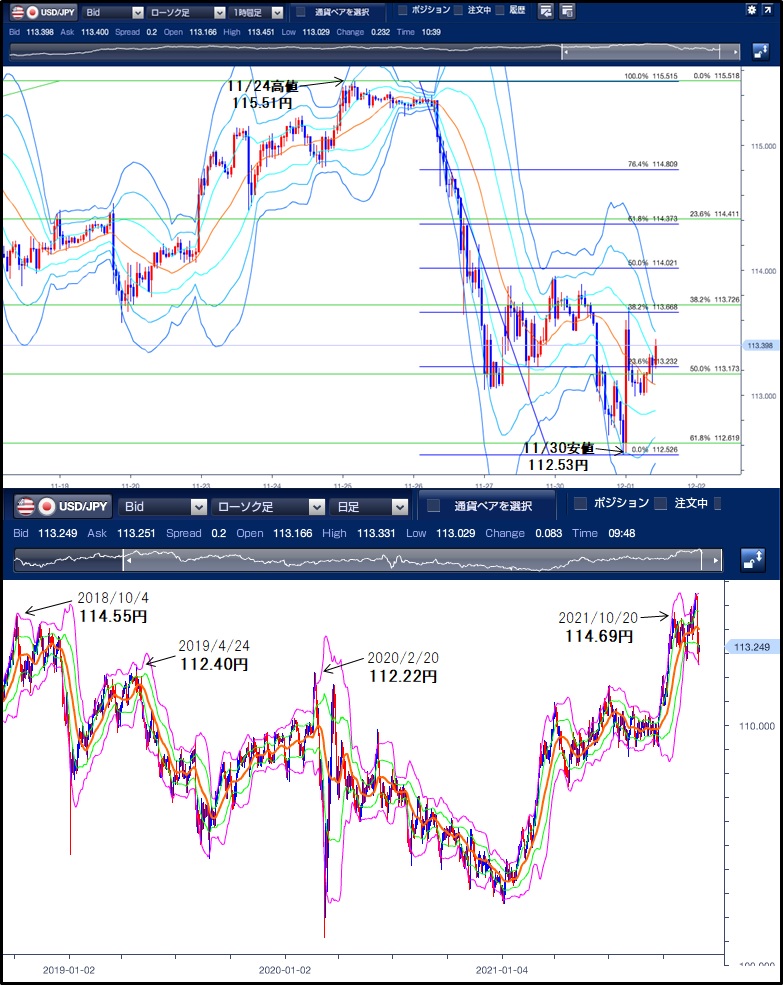783x985 pixels.
Task: Pop out the upper chart with the arrow icon
Action: pyautogui.click(x=767, y=9)
